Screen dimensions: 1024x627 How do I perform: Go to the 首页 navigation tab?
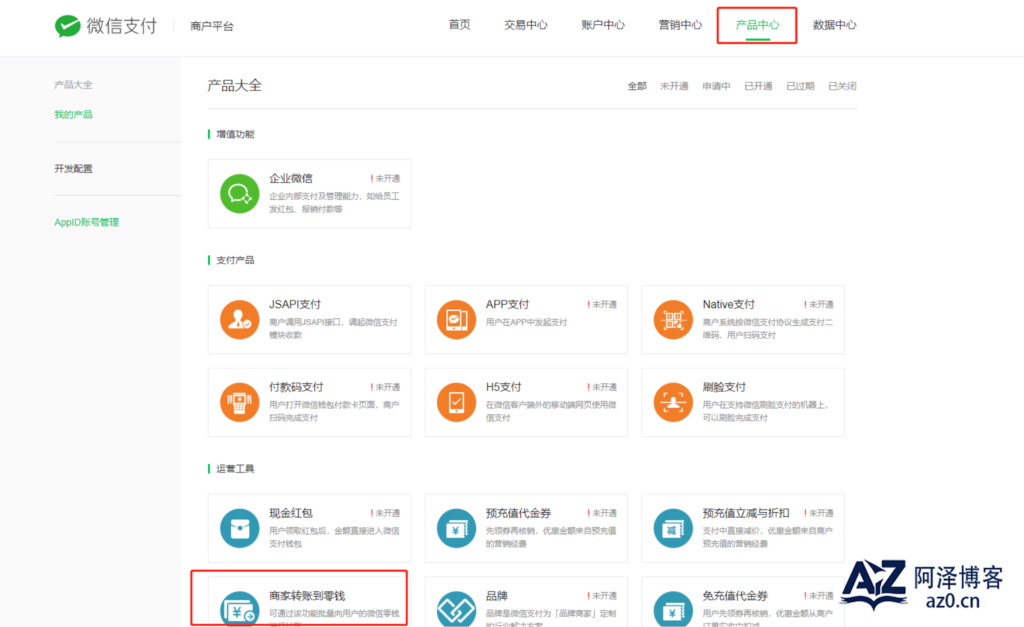(460, 25)
